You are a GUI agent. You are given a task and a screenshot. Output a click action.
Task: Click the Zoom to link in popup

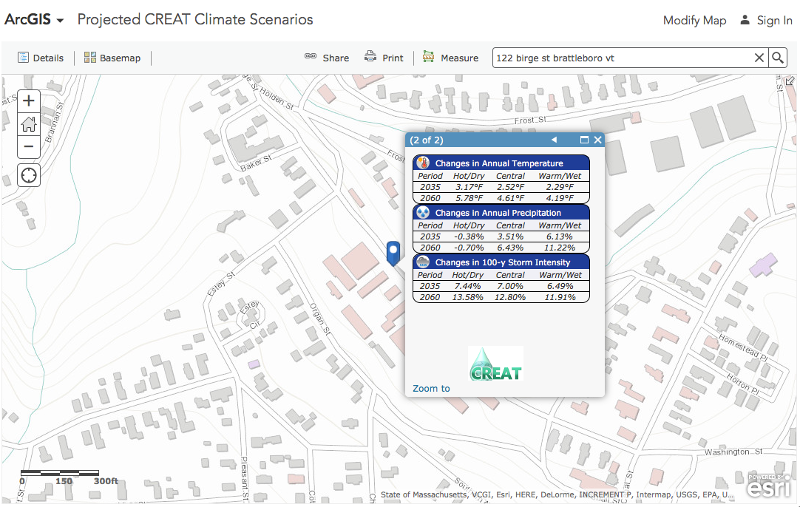pyautogui.click(x=431, y=388)
